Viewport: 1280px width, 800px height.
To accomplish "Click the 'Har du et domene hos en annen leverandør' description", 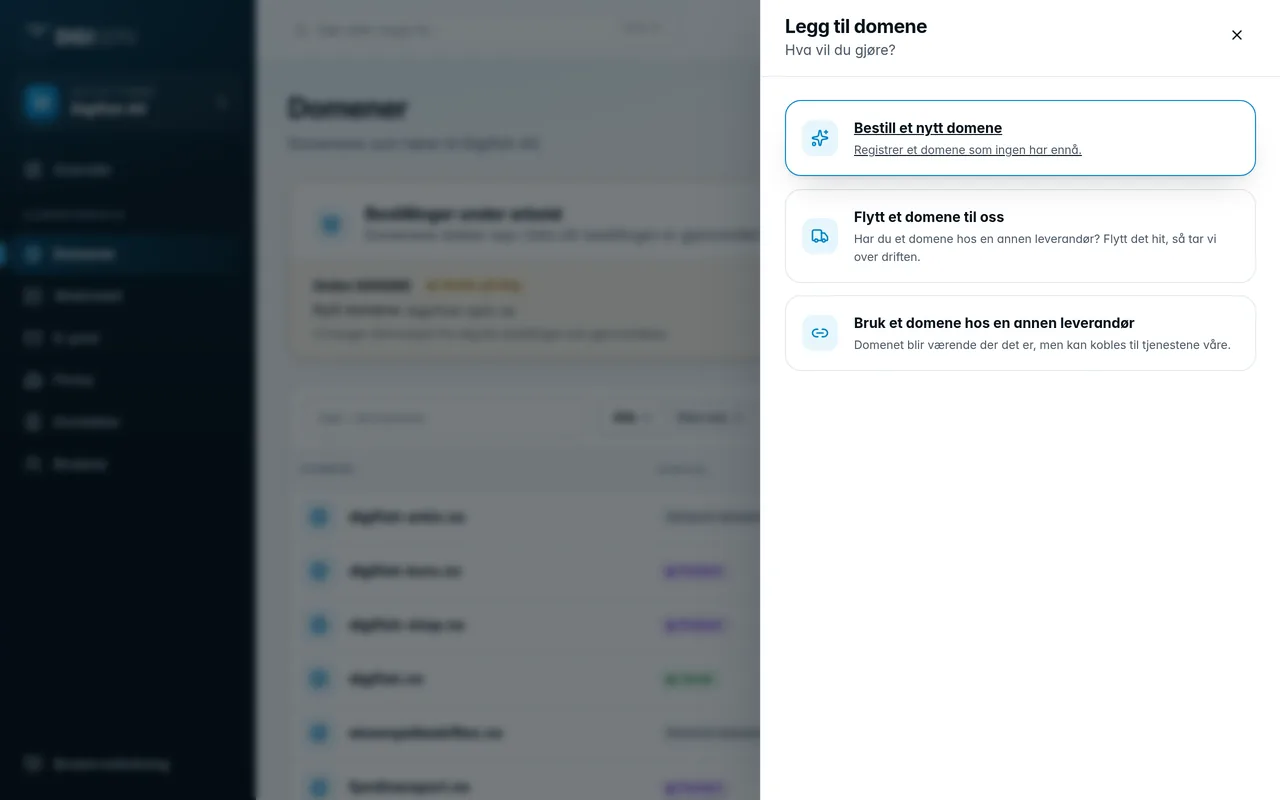I will pyautogui.click(x=1035, y=248).
